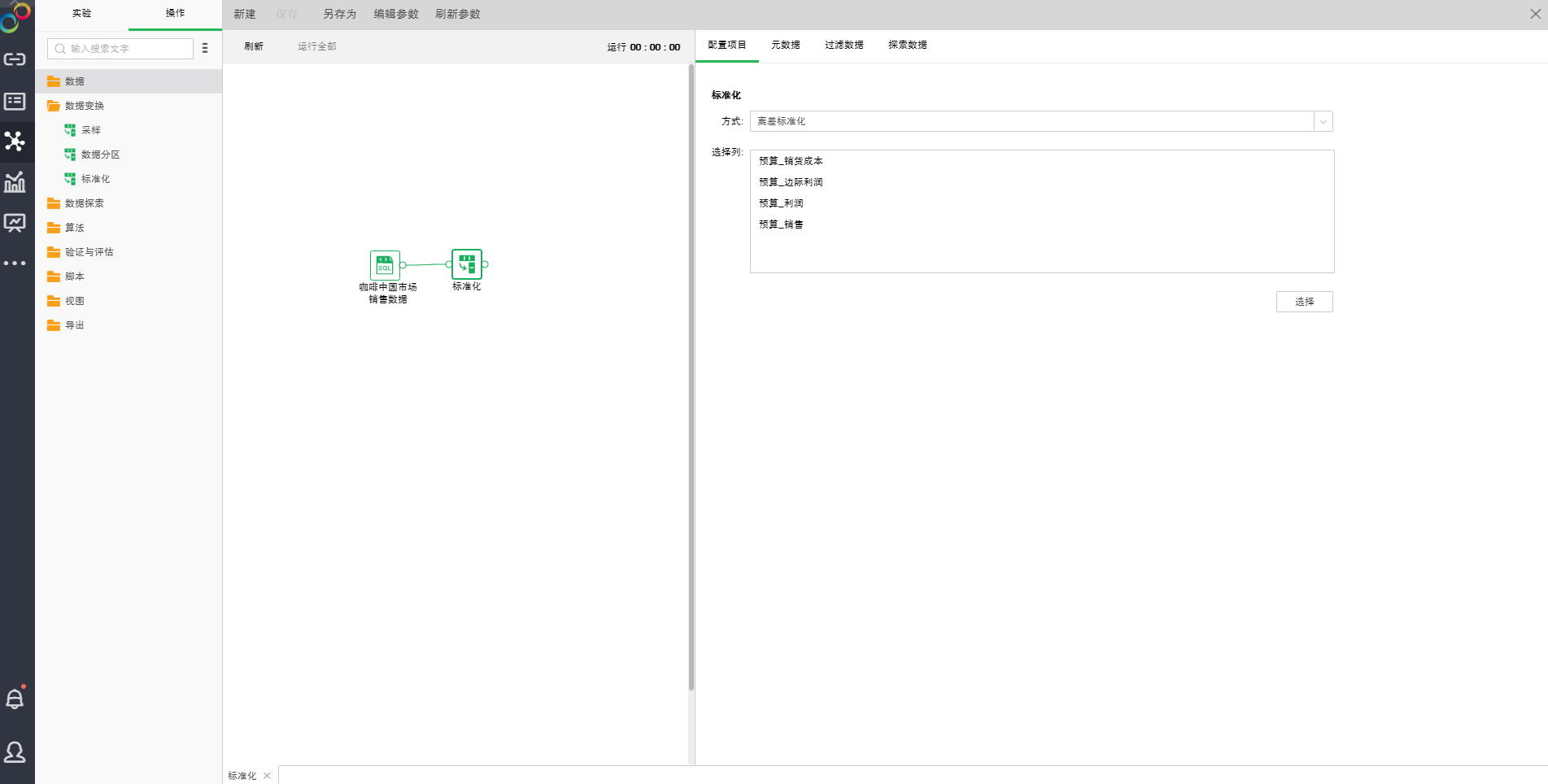Collapse the 数据变换 folder
Image resolution: width=1548 pixels, height=784 pixels.
click(84, 106)
